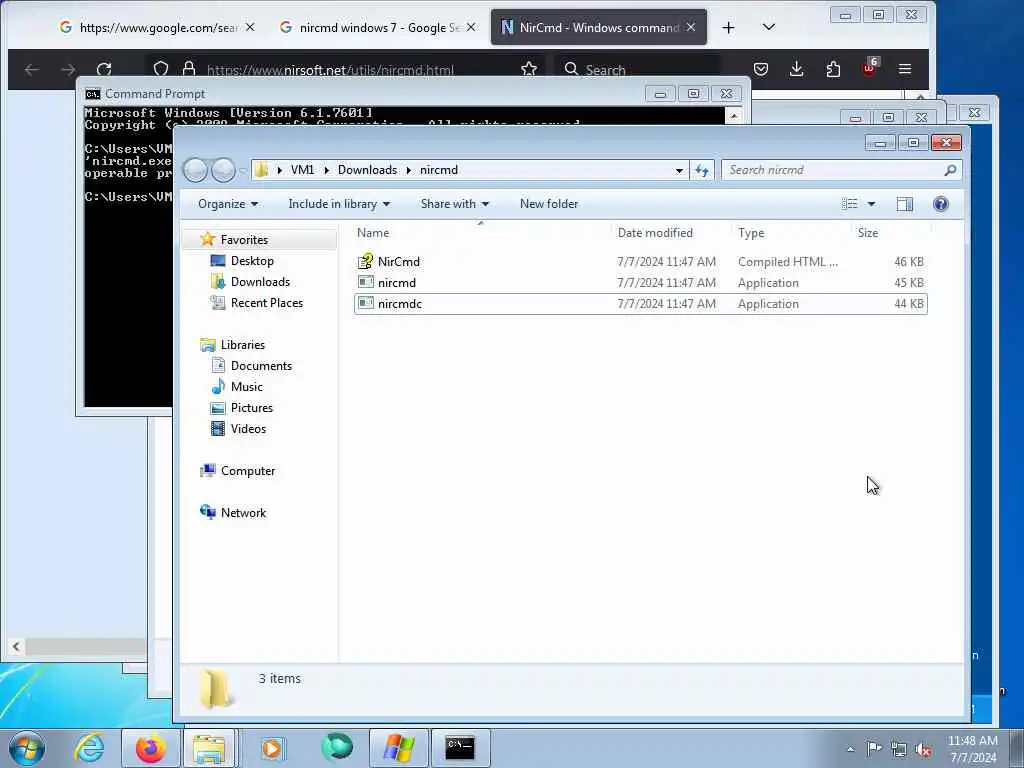Open Desktop under Favorites
1024x768 pixels.
251,261
